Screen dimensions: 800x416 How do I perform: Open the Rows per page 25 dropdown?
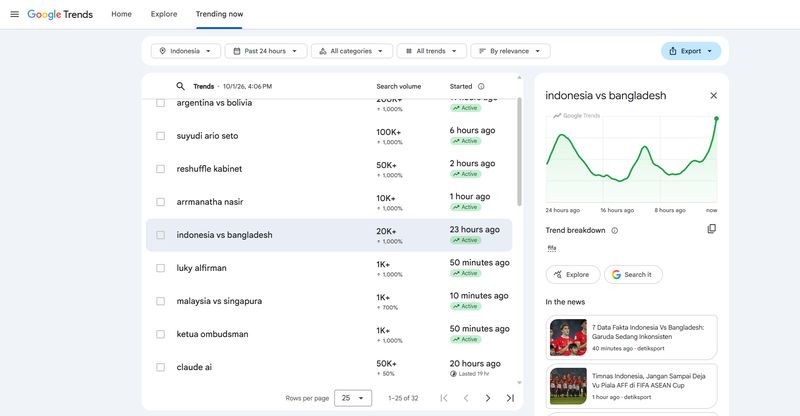coord(353,398)
